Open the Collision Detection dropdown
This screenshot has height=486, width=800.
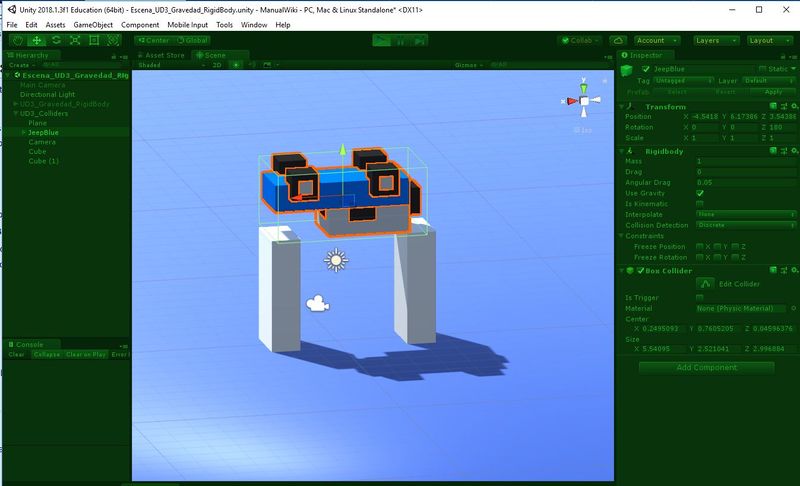coord(745,225)
